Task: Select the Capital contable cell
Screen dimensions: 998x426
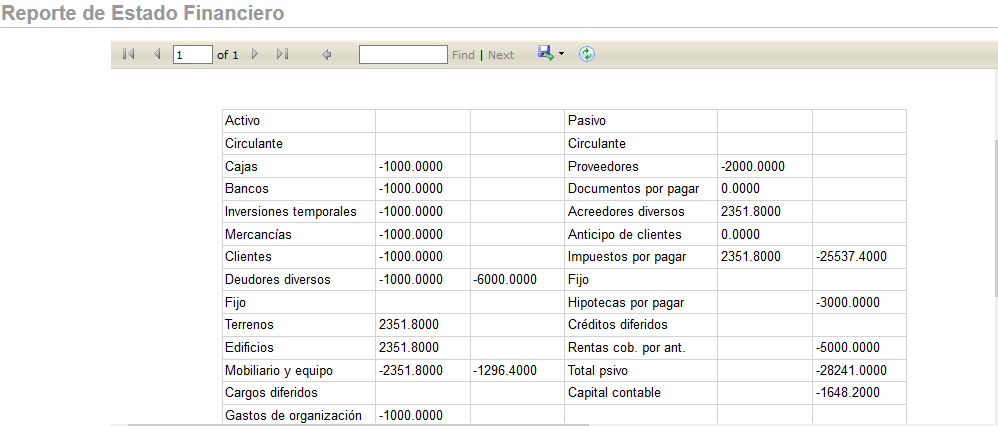Action: 641,393
